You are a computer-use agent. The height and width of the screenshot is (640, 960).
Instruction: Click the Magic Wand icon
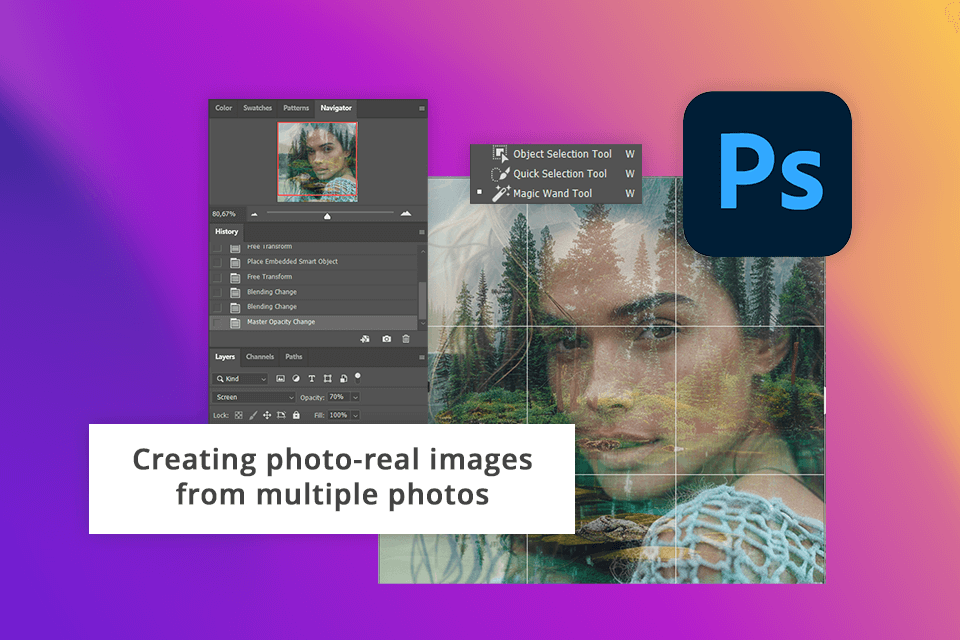pyautogui.click(x=501, y=194)
